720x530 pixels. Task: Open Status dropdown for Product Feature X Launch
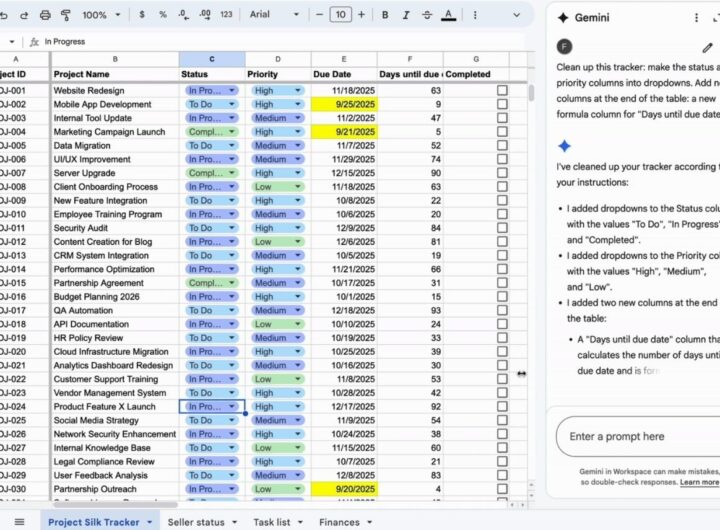(232, 406)
